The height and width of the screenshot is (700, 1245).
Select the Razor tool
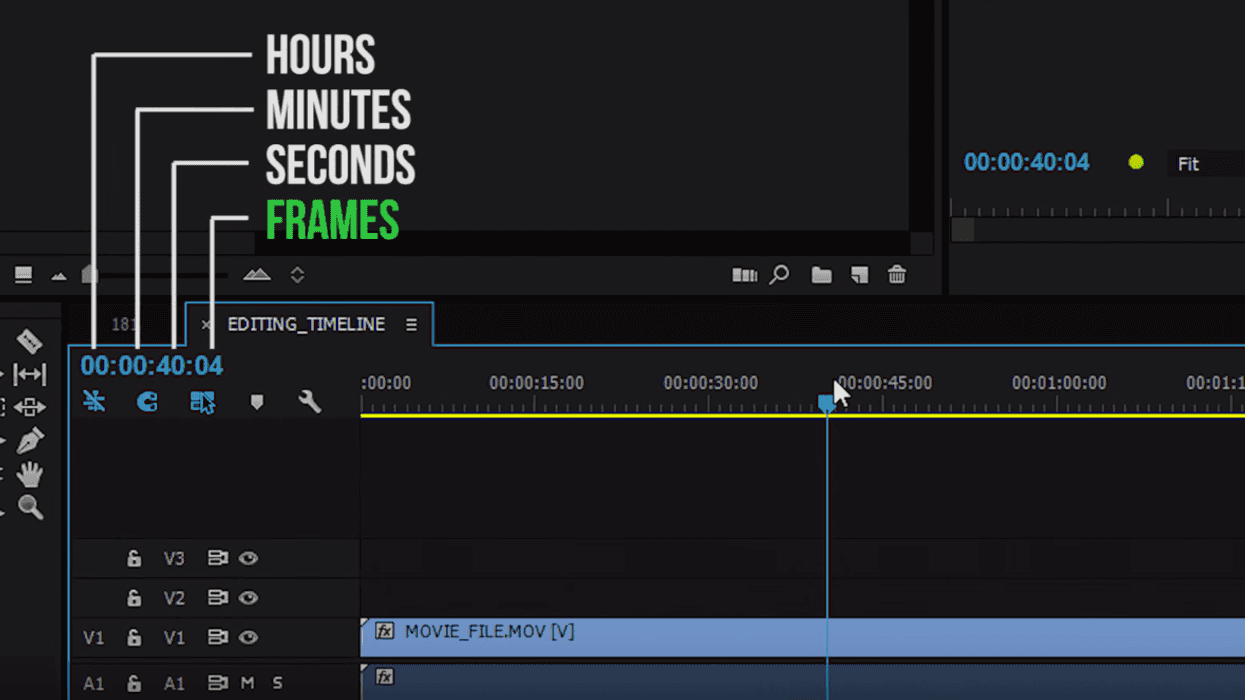point(29,341)
